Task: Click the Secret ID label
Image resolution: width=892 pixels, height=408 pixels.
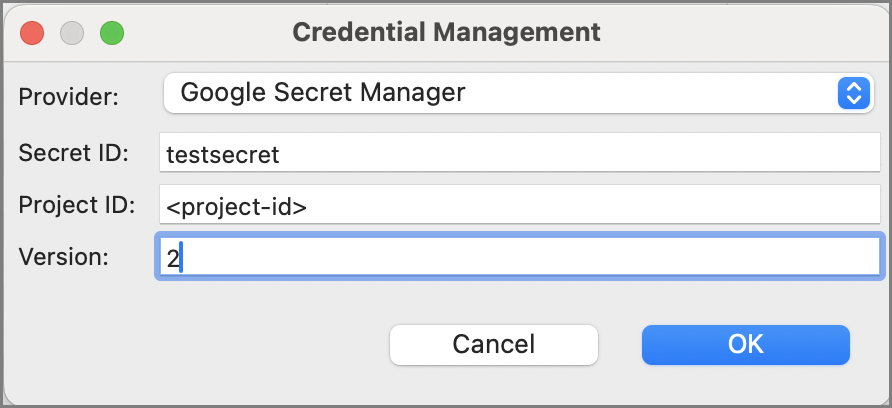Action: point(73,154)
